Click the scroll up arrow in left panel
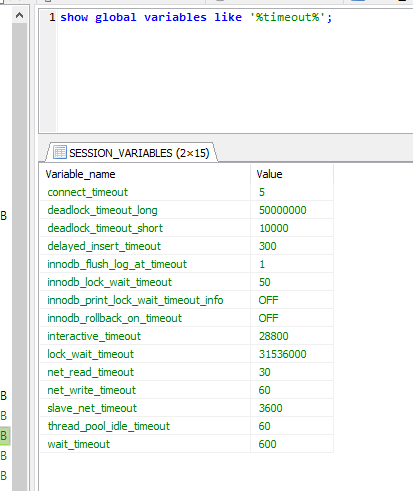This screenshot has height=491, width=413. [x=19, y=15]
